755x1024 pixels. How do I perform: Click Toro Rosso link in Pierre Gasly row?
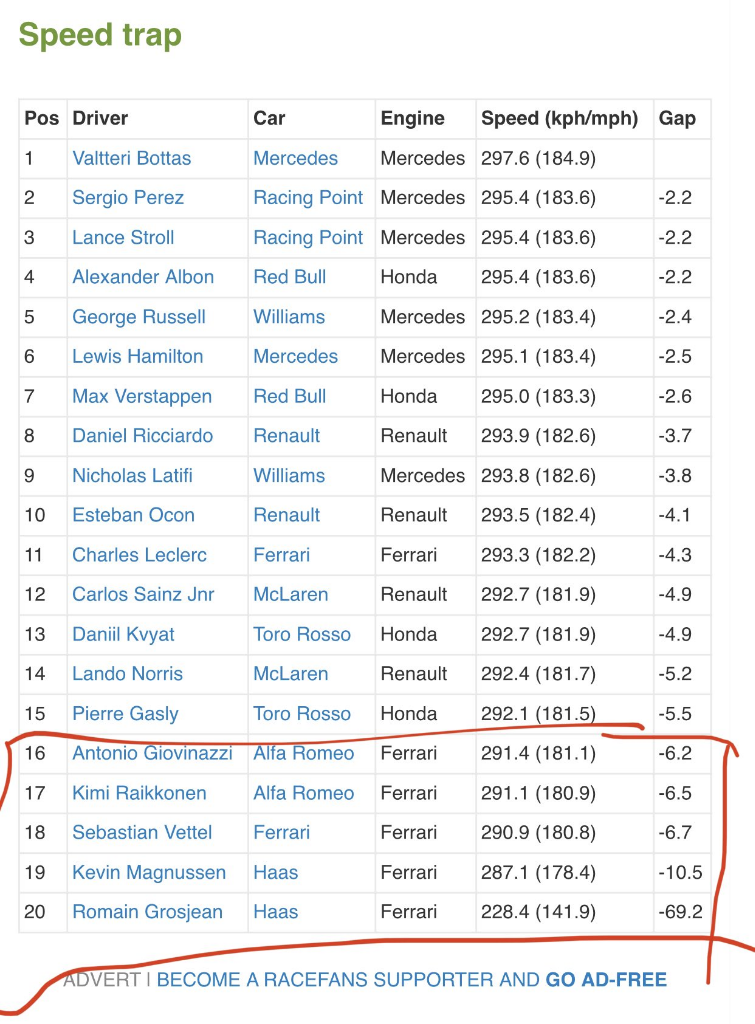click(302, 714)
